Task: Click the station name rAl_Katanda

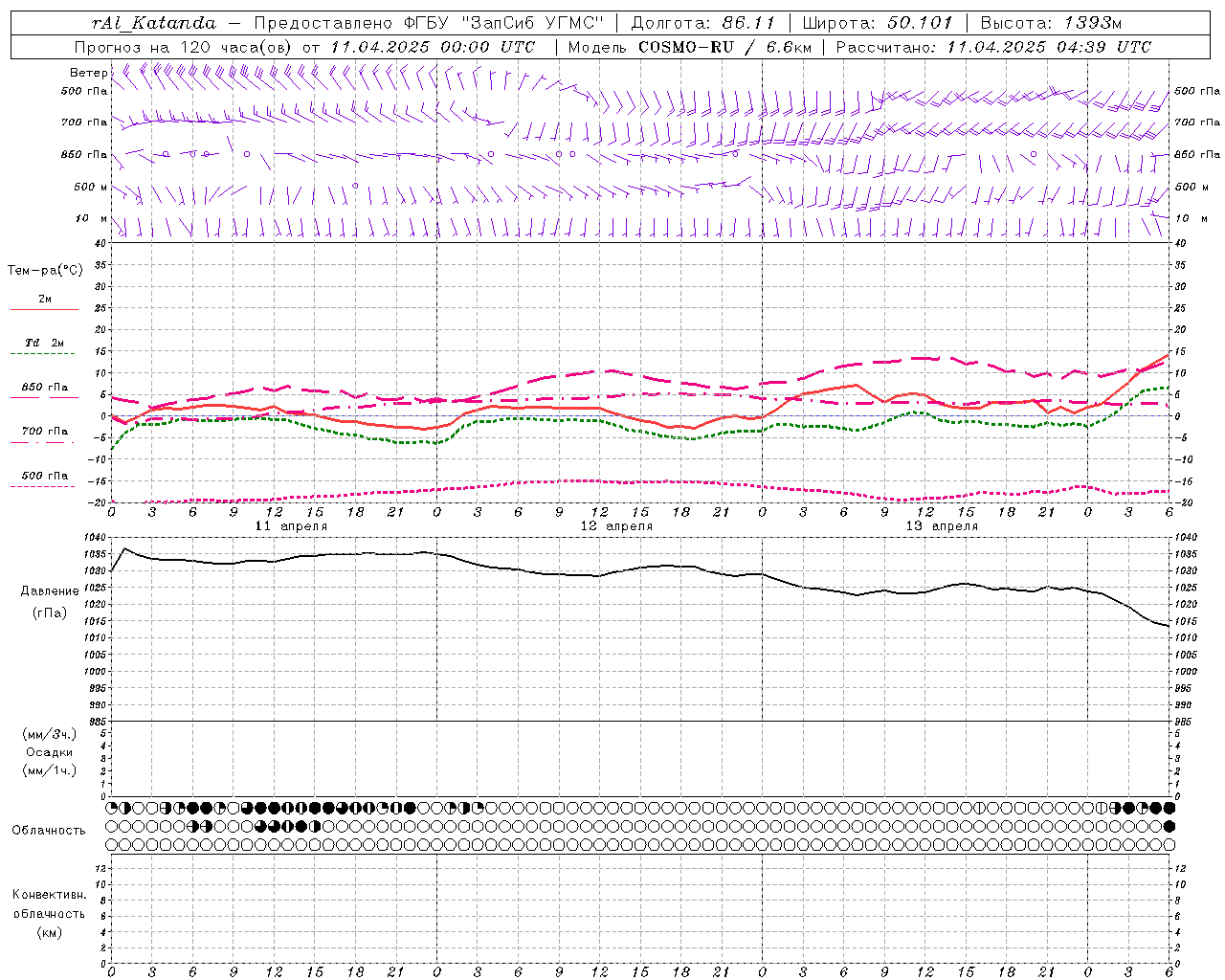Action: click(x=154, y=23)
